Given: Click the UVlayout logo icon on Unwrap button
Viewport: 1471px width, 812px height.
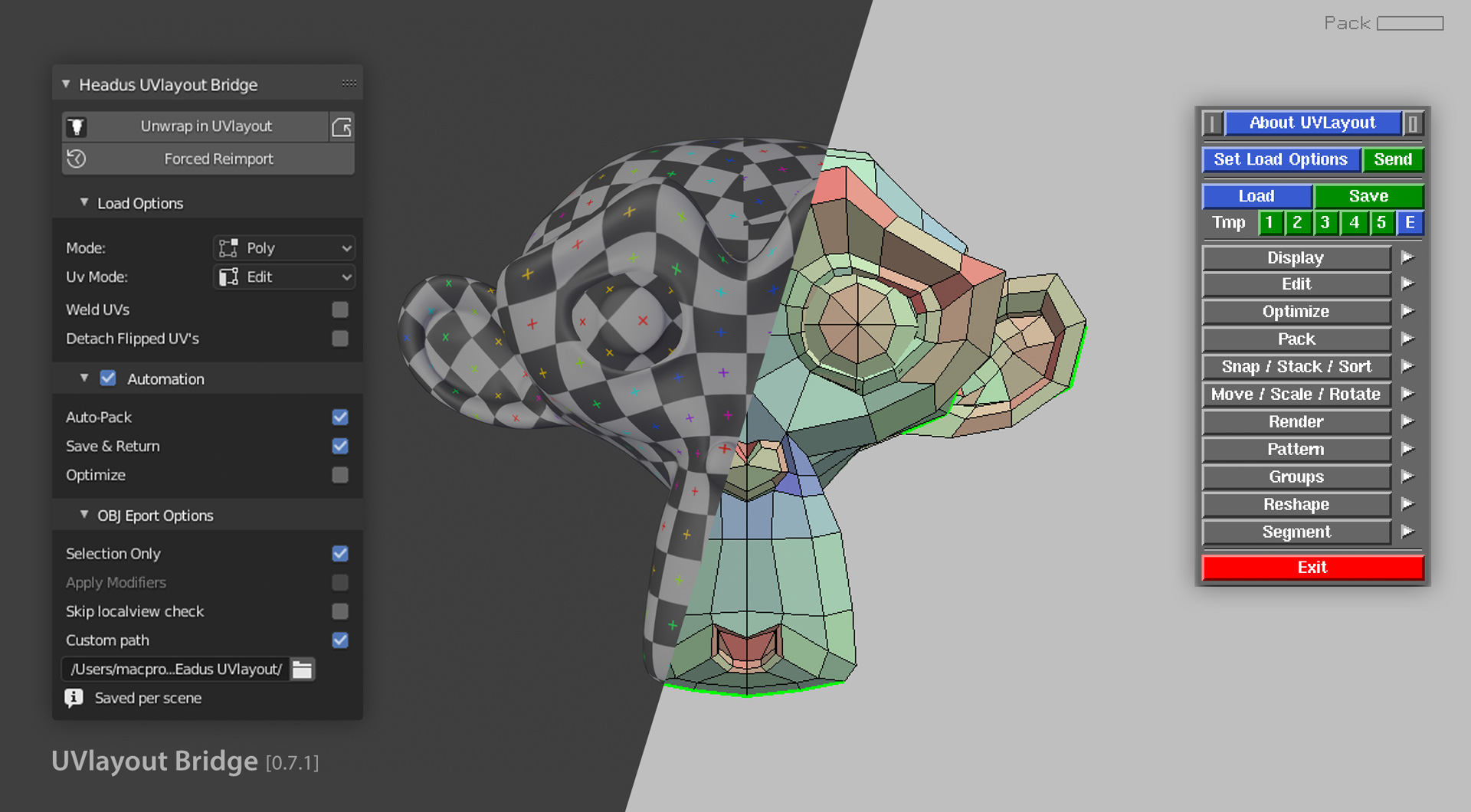Looking at the screenshot, I should pyautogui.click(x=76, y=126).
